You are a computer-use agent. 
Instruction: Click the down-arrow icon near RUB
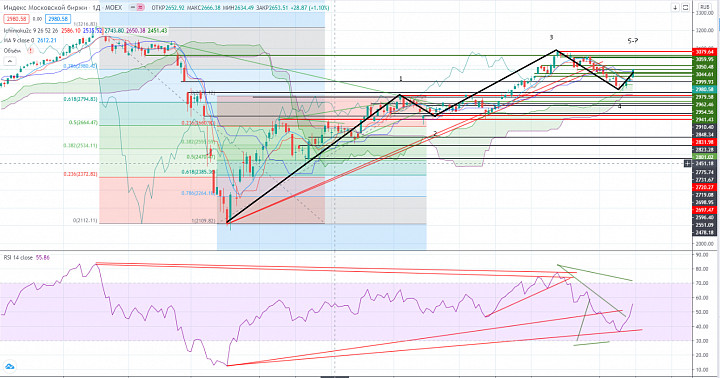click(x=675, y=7)
